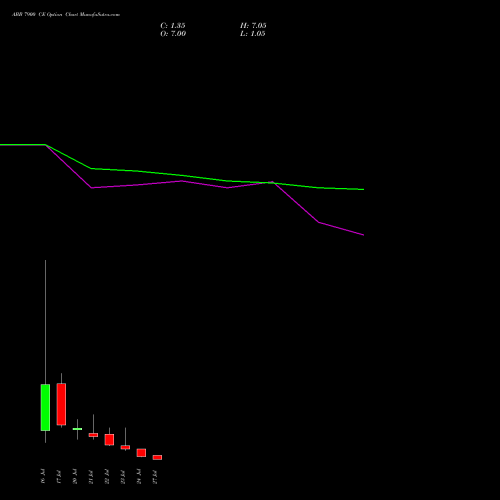Select the red candle for 23 Jul
Screen dimensions: 500x500
pyautogui.click(x=125, y=447)
